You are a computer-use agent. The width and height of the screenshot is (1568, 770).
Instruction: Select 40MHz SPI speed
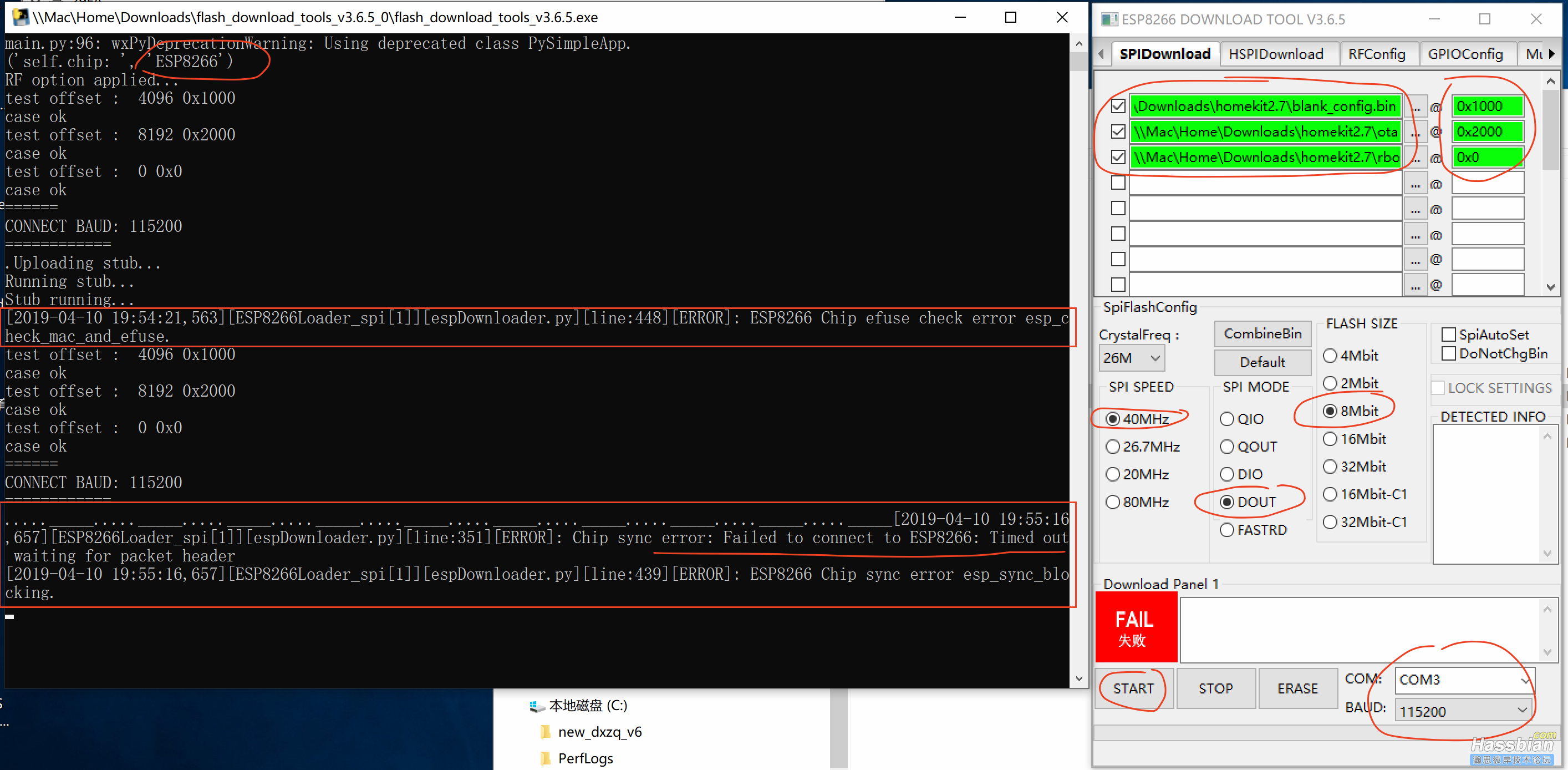[x=1137, y=418]
